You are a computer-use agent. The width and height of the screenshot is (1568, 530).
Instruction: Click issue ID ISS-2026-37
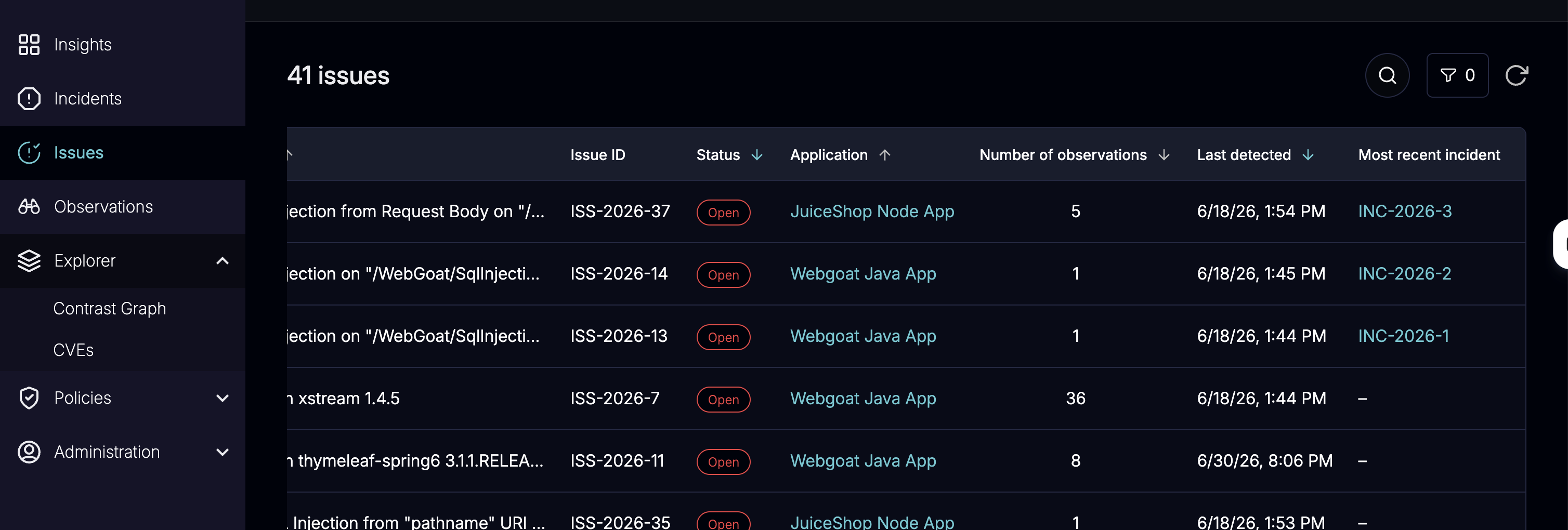(620, 211)
